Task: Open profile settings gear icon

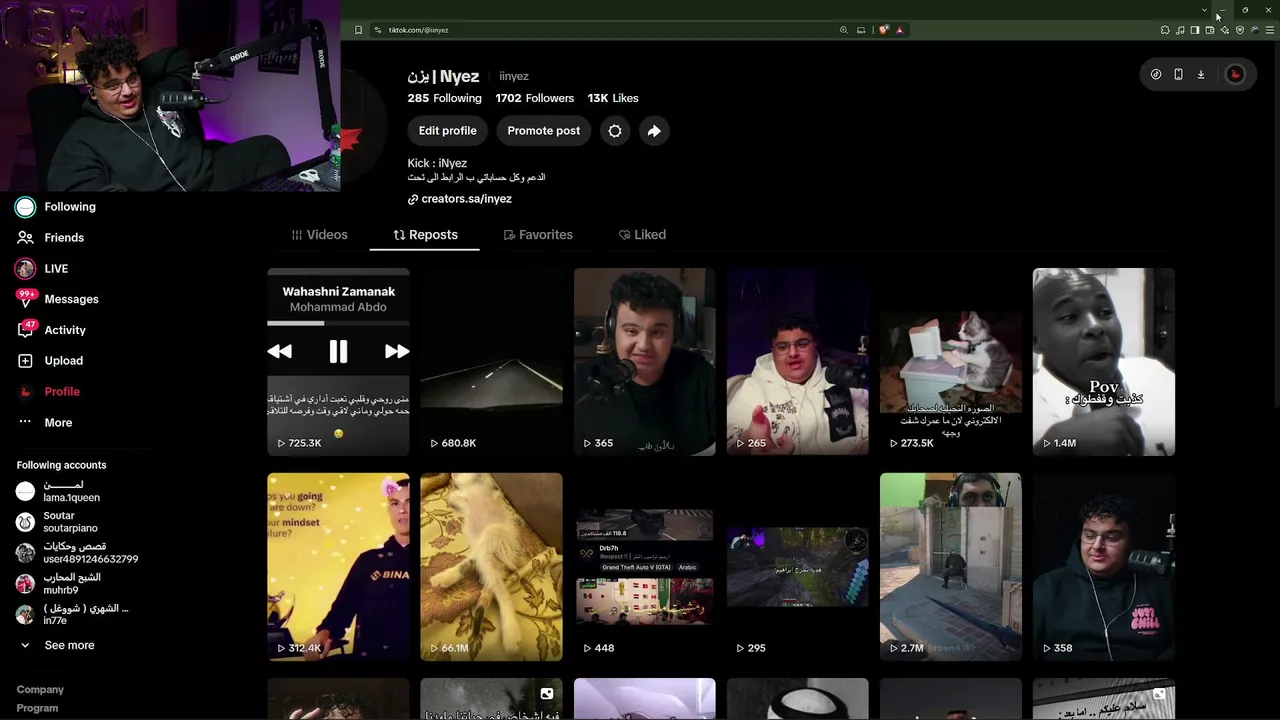Action: click(x=615, y=131)
